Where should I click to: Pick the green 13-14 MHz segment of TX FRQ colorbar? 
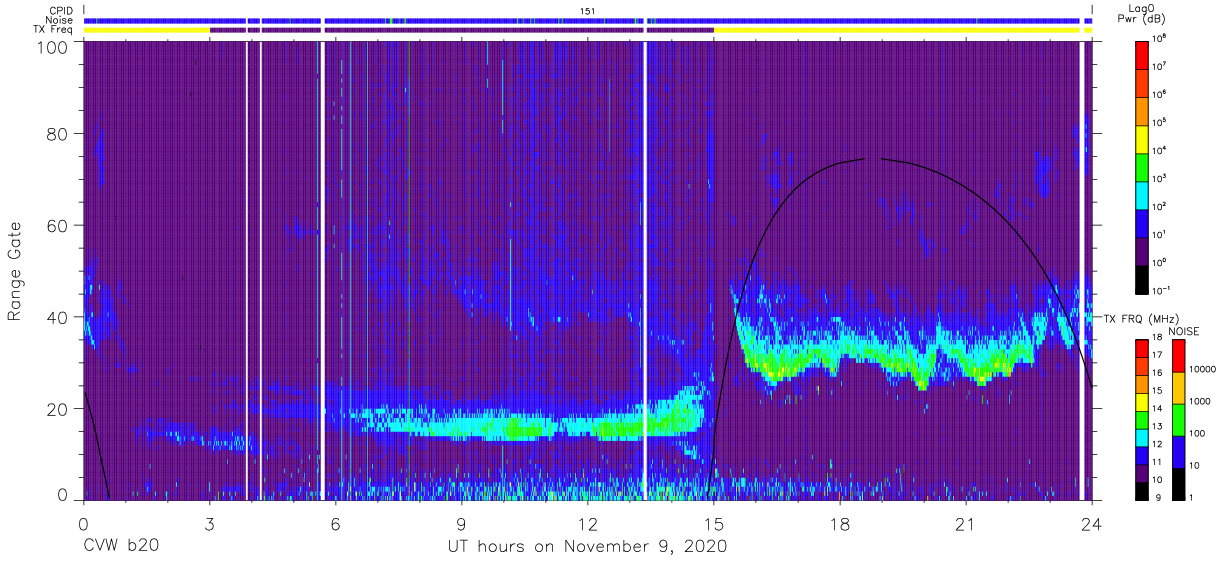click(x=1142, y=420)
